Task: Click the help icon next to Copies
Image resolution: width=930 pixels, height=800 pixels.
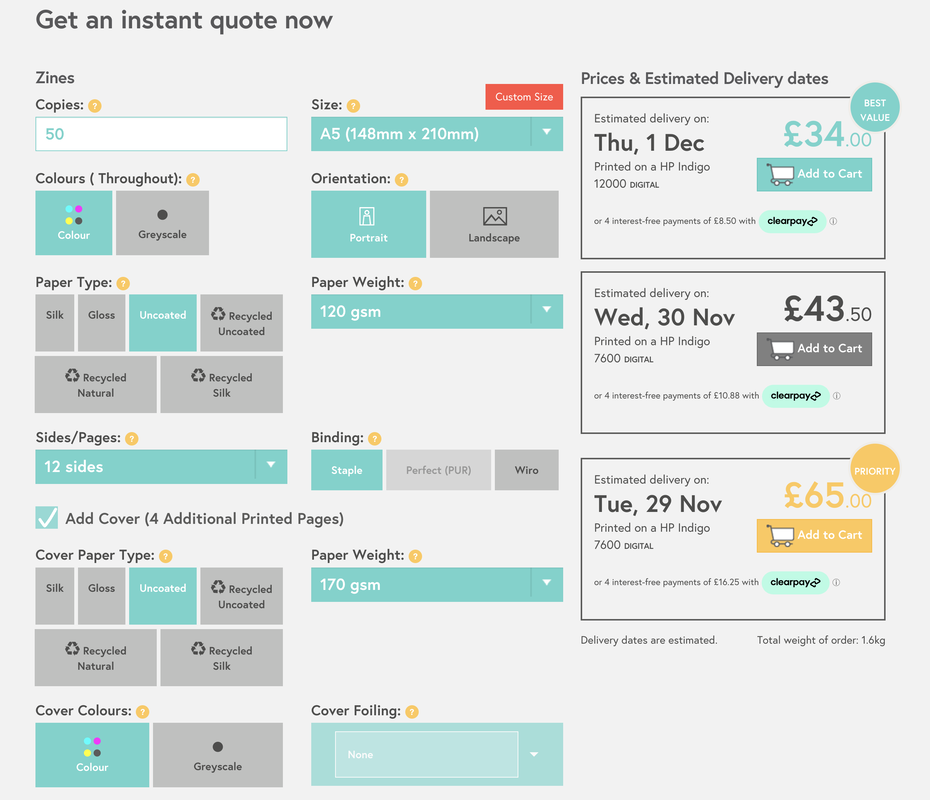Action: click(x=95, y=106)
